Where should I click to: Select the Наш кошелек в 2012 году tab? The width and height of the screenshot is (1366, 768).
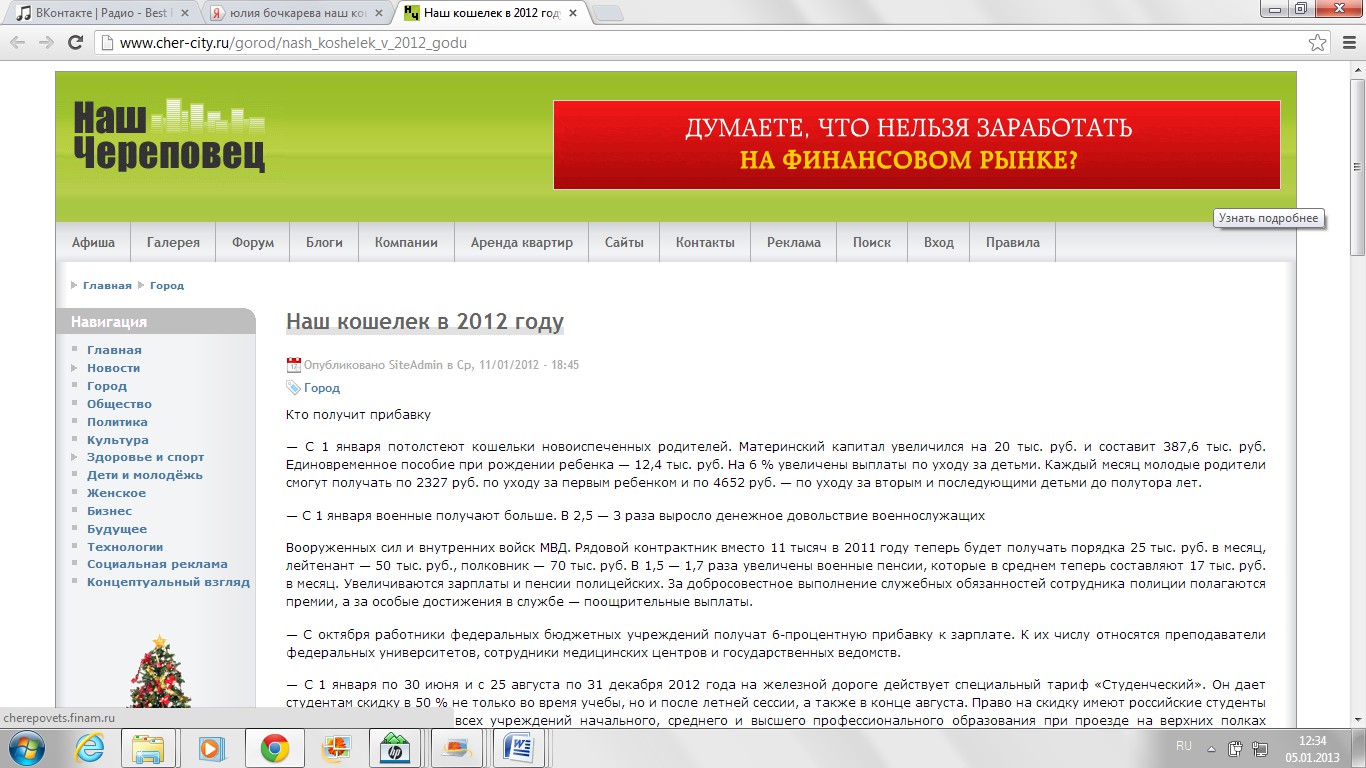click(491, 13)
